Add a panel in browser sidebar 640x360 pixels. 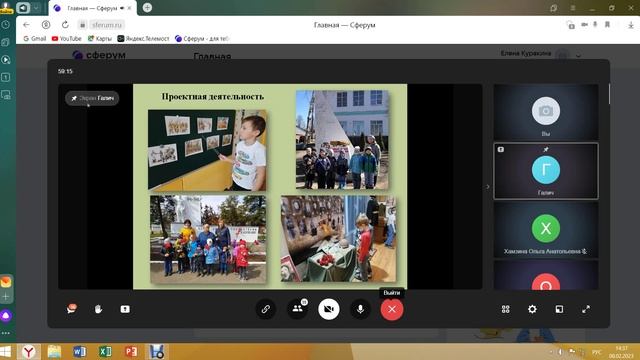[6, 297]
